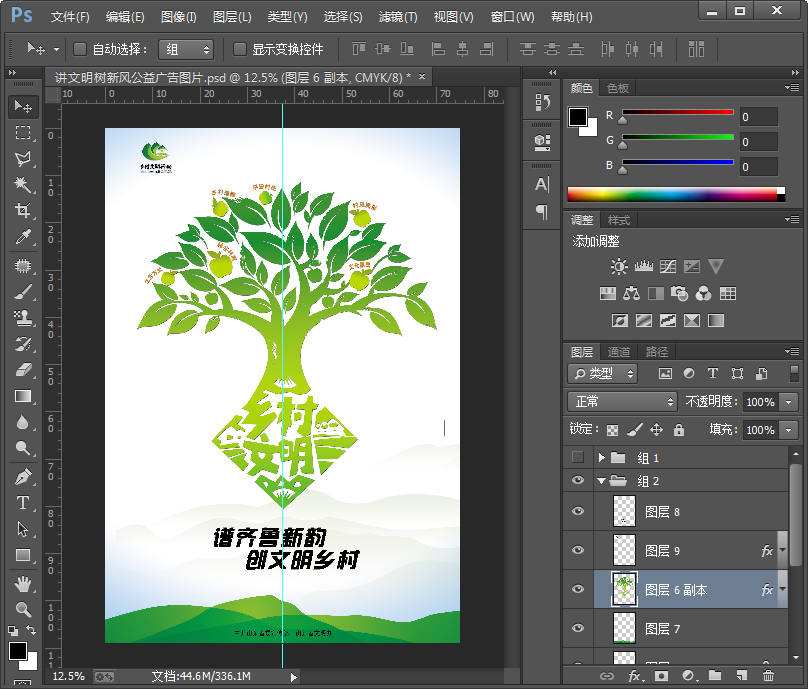Switch to the 通道 tab
This screenshot has width=808, height=689.
click(x=619, y=352)
